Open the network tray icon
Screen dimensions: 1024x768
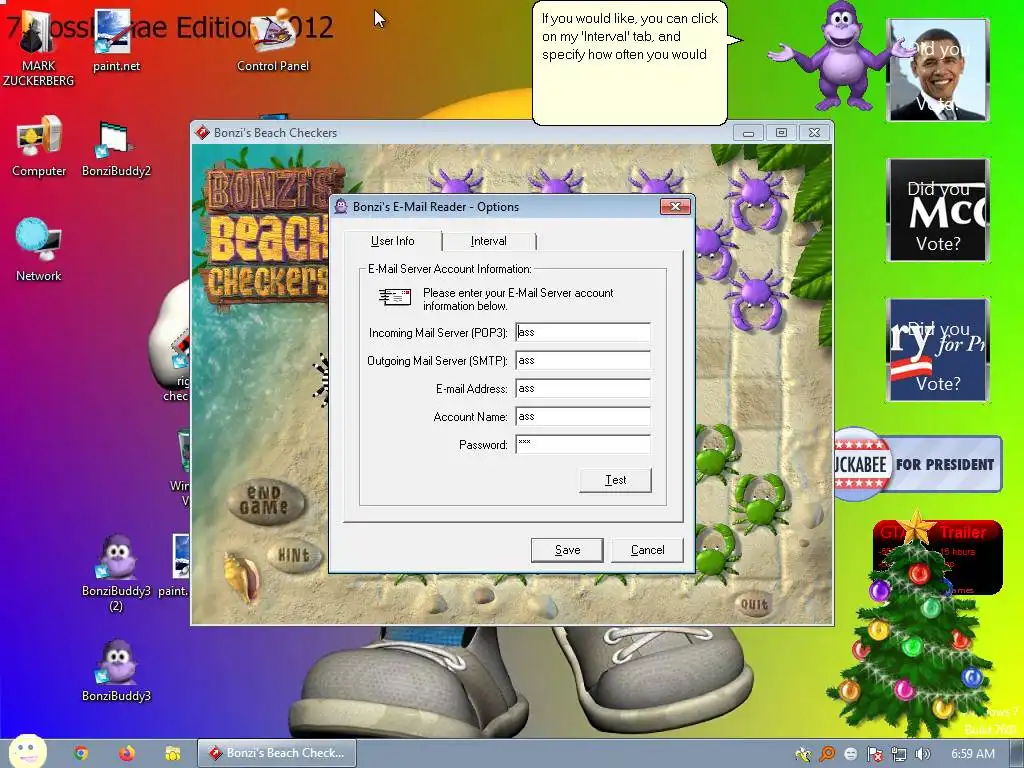point(899,754)
